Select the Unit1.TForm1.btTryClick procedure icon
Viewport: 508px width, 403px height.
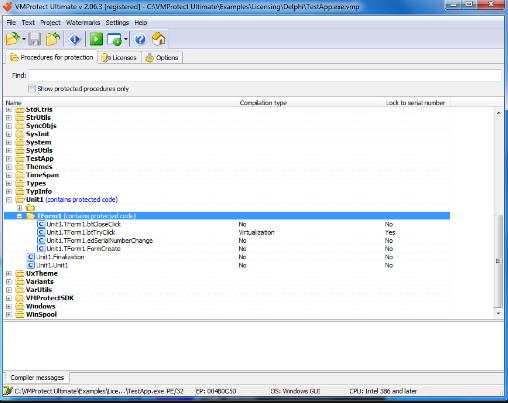pyautogui.click(x=41, y=232)
